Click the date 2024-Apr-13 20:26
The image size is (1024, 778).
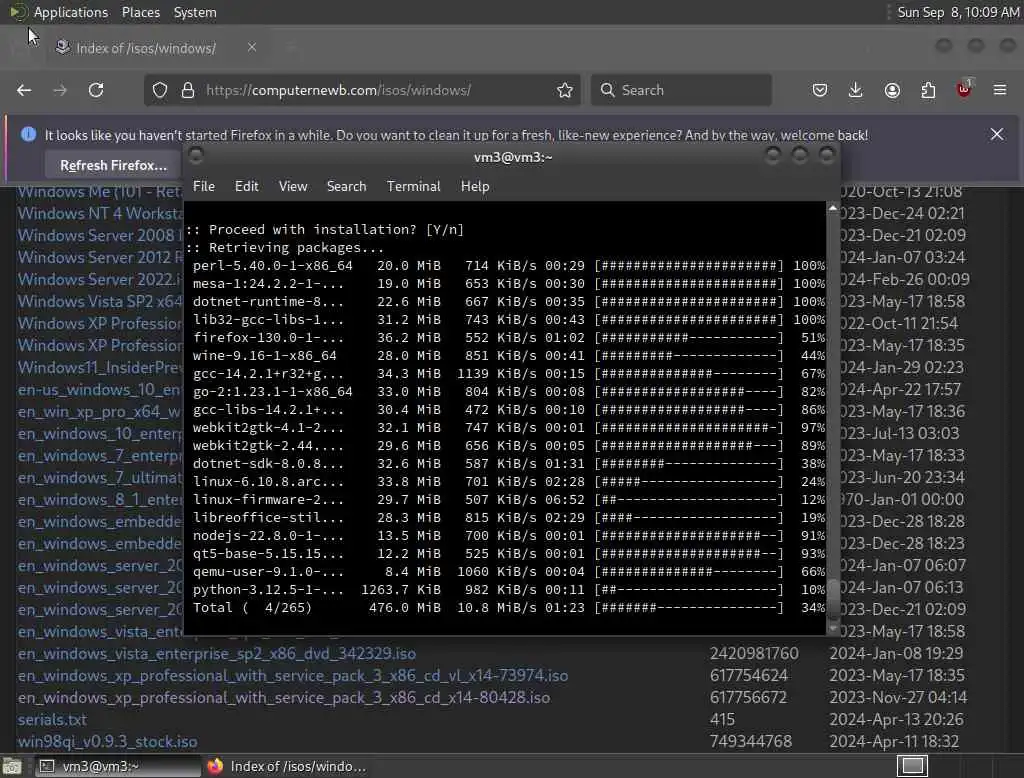(896, 719)
